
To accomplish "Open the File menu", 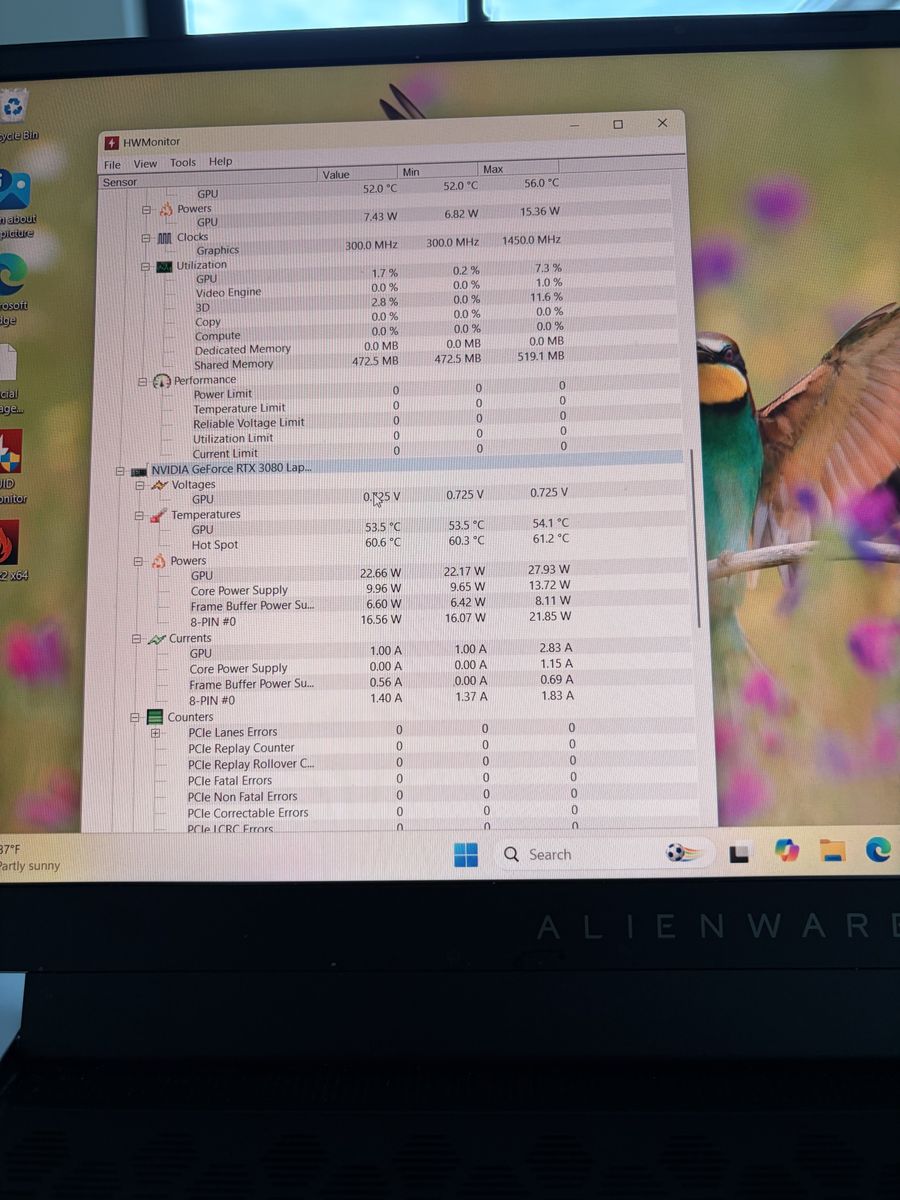I will [x=112, y=165].
